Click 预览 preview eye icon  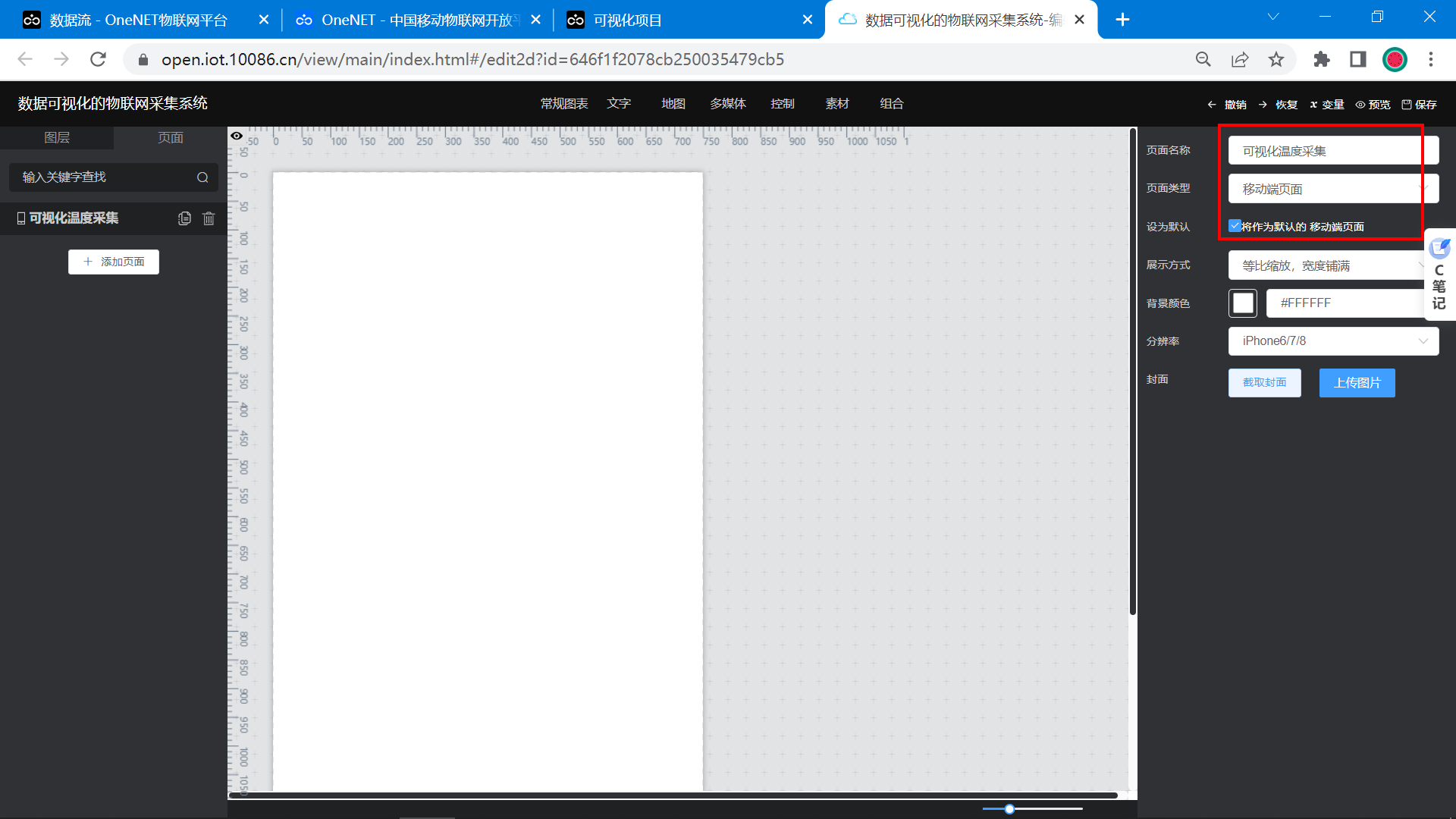pos(1373,105)
